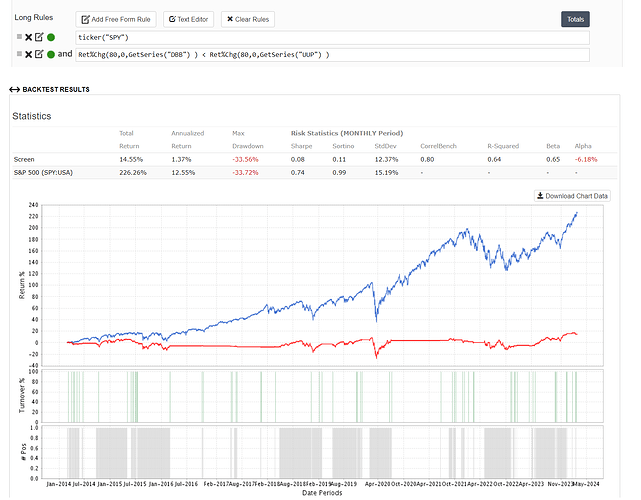Click the Add Free Form Rule button
Viewport: 641px width, 500px height.
(x=116, y=19)
